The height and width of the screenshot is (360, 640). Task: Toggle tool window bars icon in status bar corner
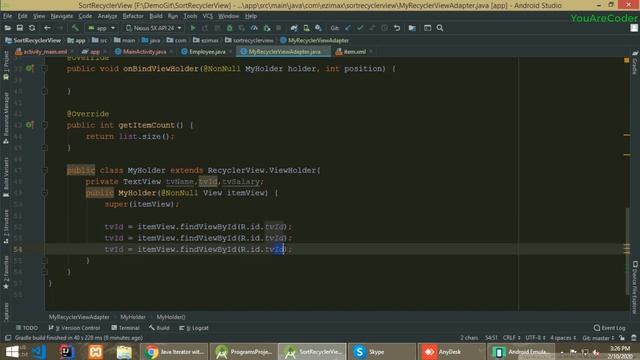[8, 338]
